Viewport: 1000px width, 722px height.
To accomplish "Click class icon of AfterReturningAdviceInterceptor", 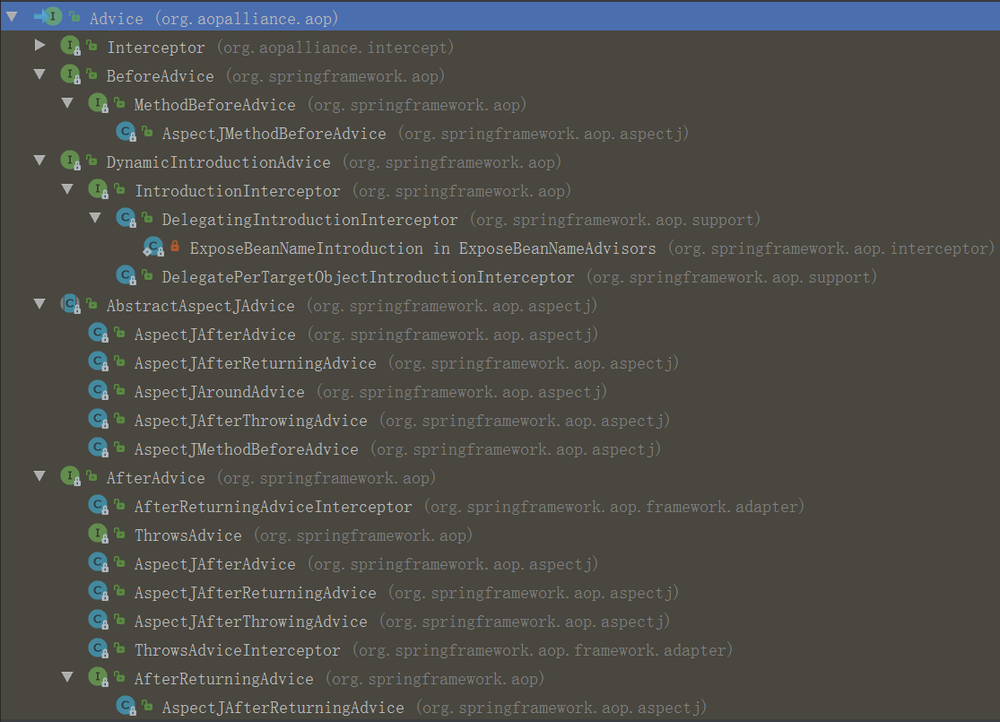I will tap(98, 505).
